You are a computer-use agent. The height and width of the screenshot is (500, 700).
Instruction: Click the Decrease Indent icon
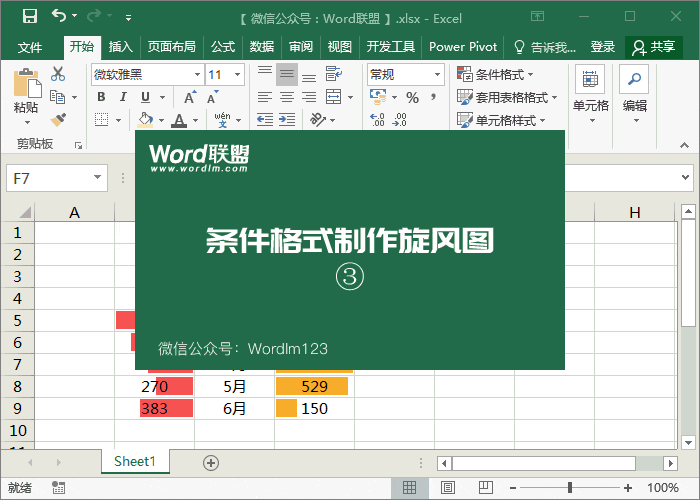point(265,119)
